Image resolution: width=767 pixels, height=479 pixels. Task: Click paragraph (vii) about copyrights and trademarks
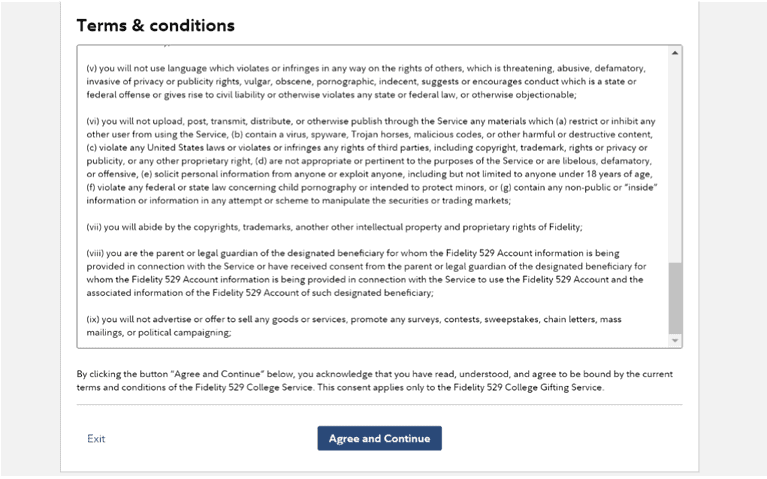[334, 227]
